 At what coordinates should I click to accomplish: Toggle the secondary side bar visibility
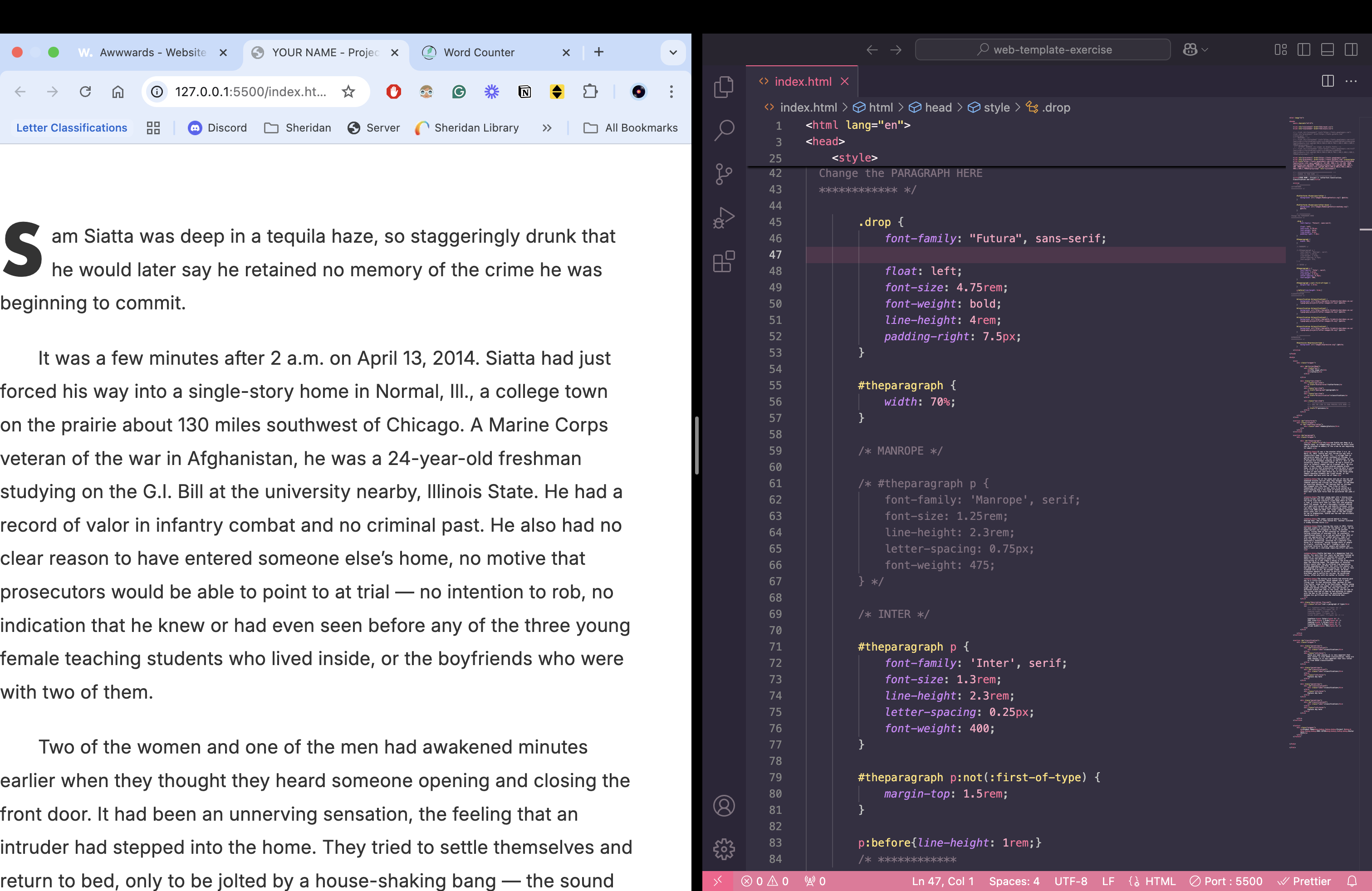pos(1352,49)
